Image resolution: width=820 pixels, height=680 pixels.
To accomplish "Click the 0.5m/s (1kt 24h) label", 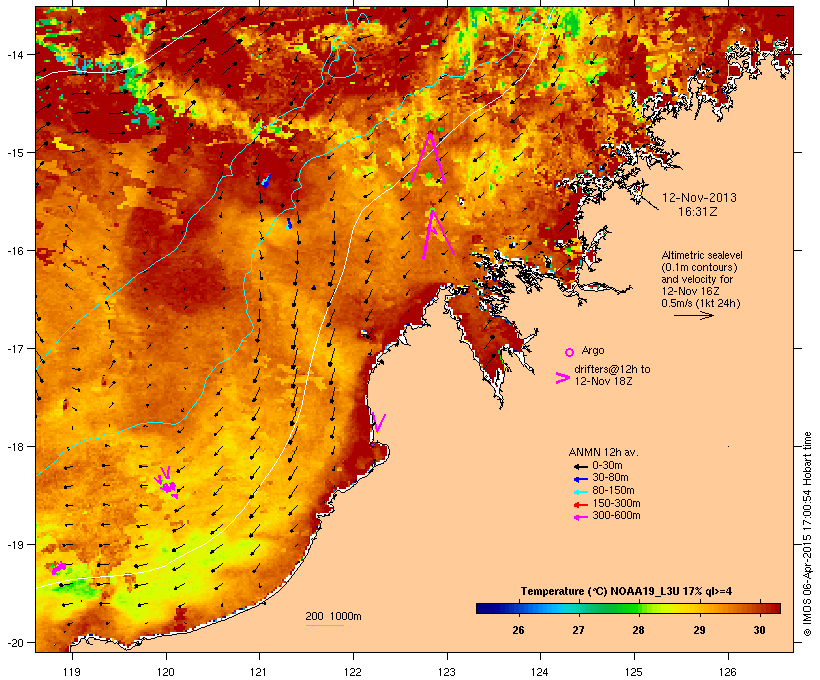I will (701, 303).
